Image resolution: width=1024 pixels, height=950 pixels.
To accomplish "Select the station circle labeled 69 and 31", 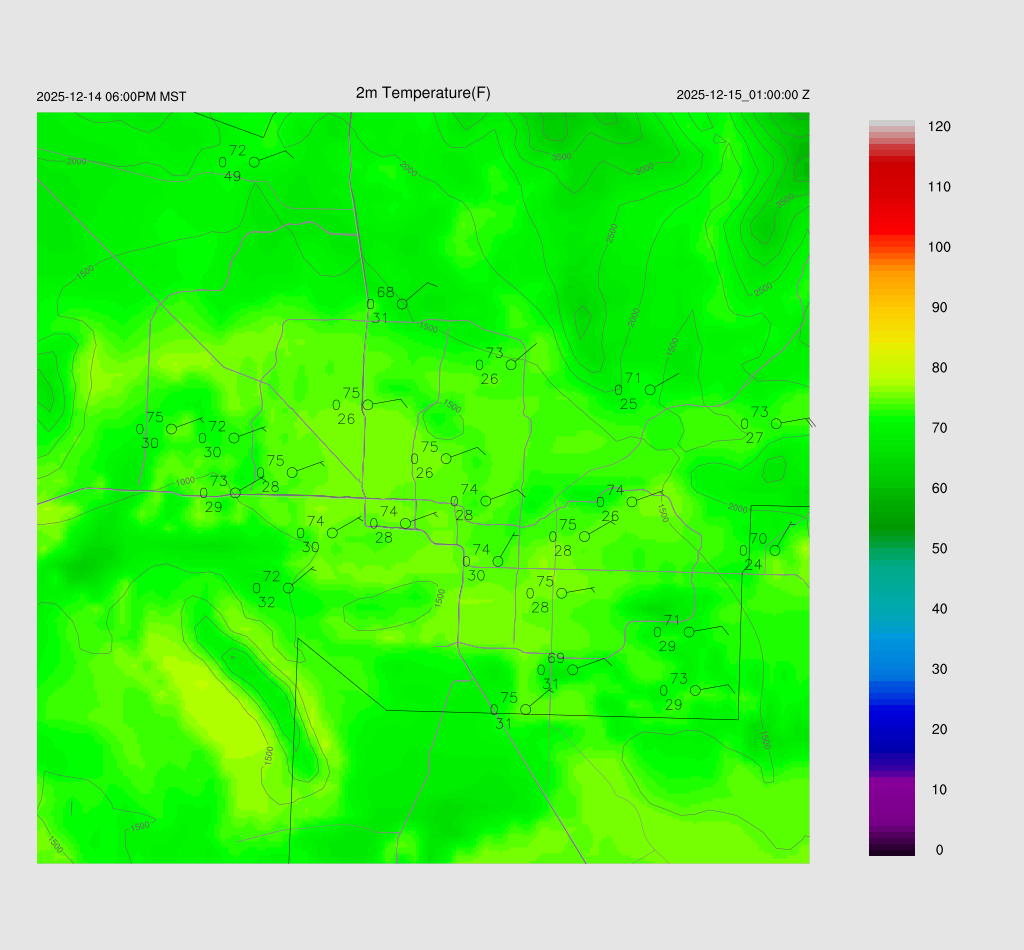I will pos(573,670).
